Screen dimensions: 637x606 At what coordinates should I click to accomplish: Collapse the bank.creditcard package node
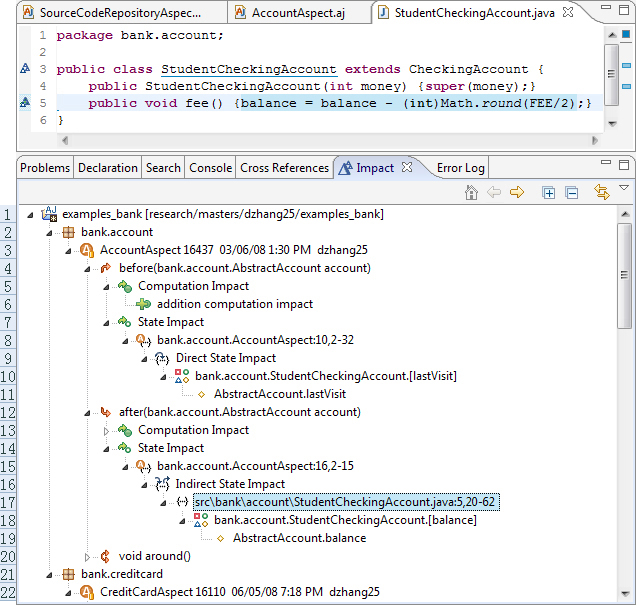click(x=49, y=575)
